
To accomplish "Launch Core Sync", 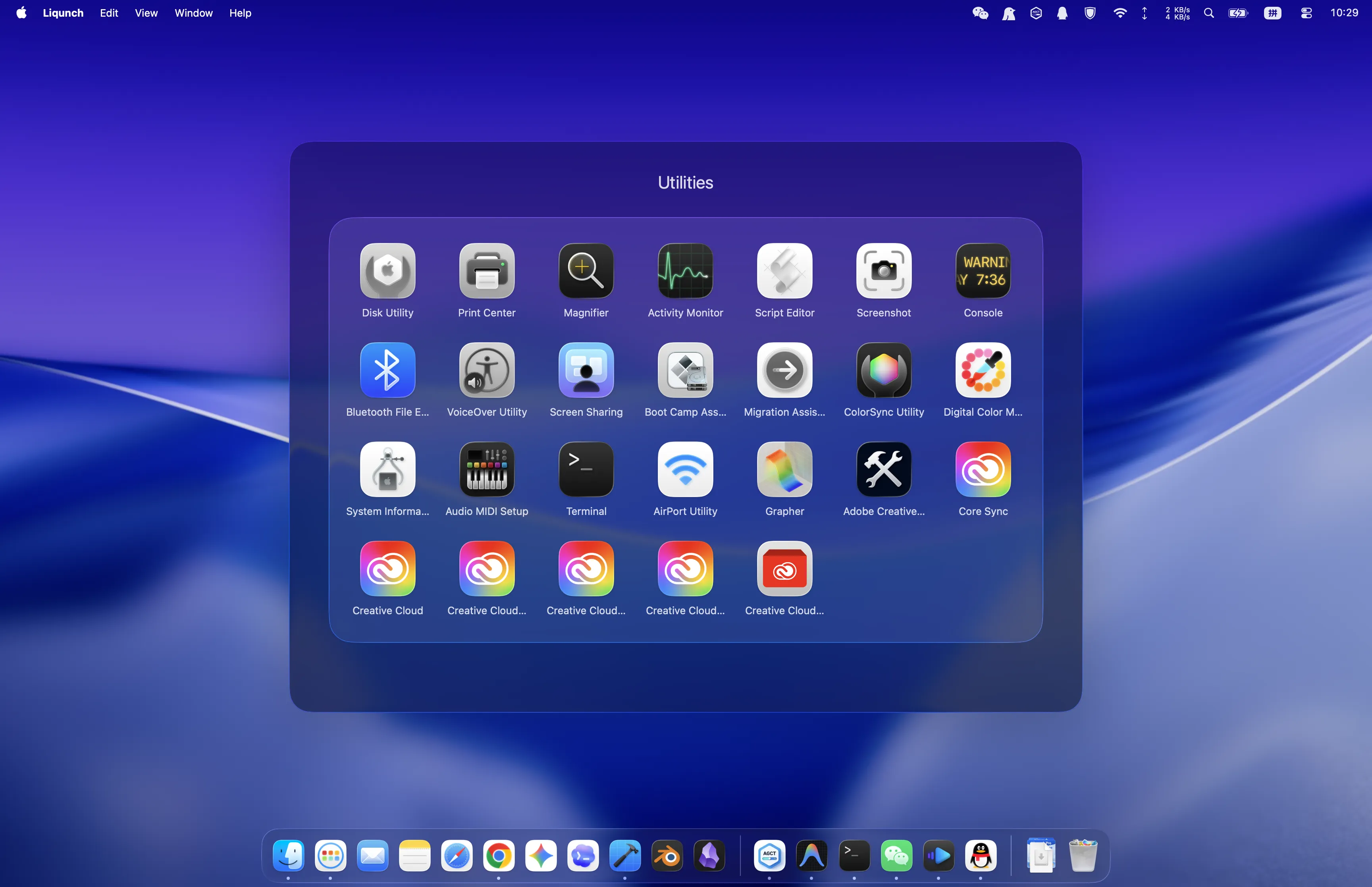I will [x=983, y=469].
